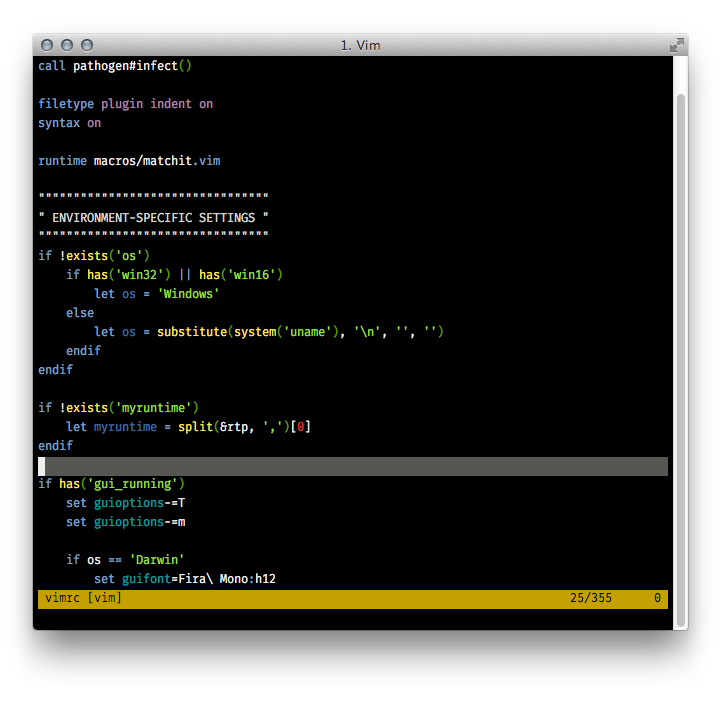Click the string 'win32' in has()
Viewport: 720px width, 710px height.
[139, 275]
